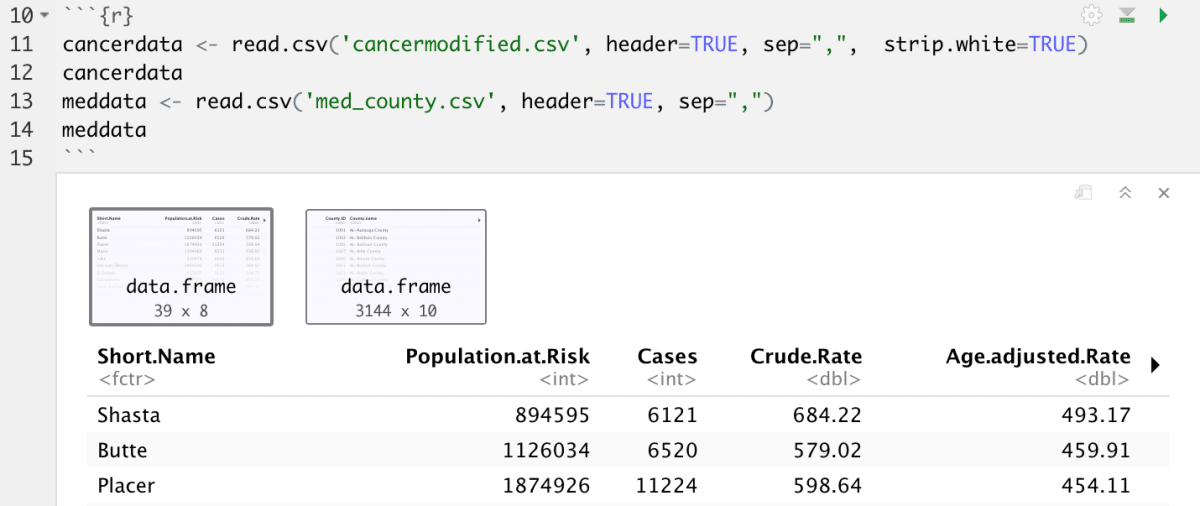Screen dimensions: 1200x506
Task: Select the 3144 x 10 data.frame thumbnail
Action: click(x=396, y=267)
